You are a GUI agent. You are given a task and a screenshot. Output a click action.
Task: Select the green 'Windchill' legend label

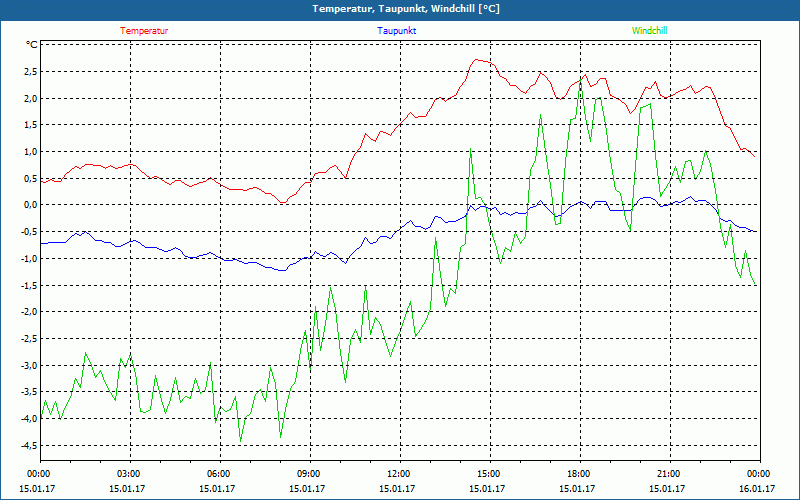pos(649,31)
